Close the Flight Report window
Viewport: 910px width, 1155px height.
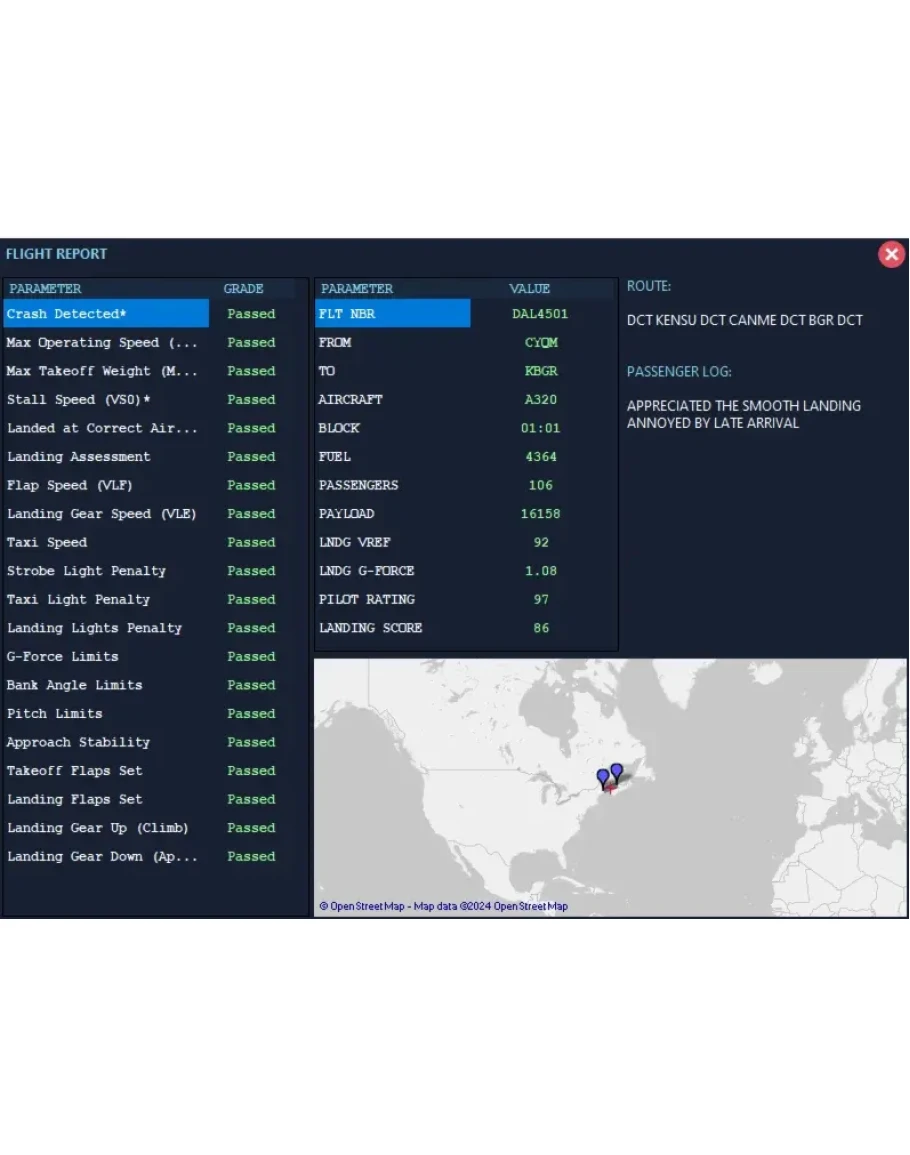[891, 254]
